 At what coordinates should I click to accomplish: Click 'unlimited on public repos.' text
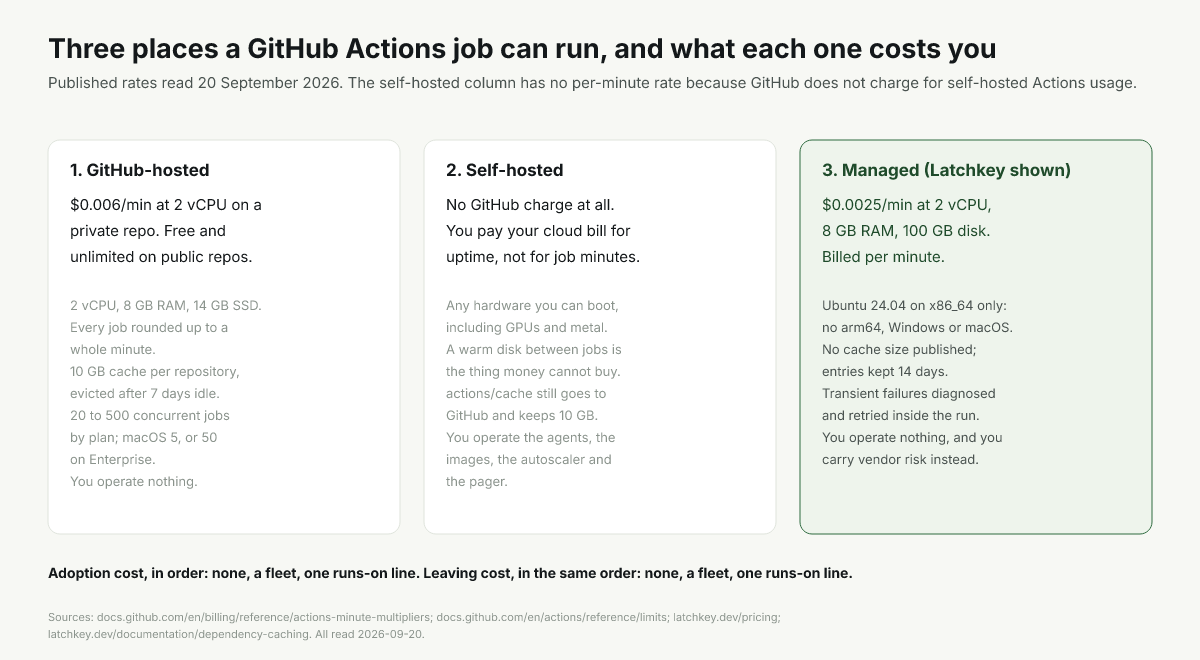(x=161, y=257)
